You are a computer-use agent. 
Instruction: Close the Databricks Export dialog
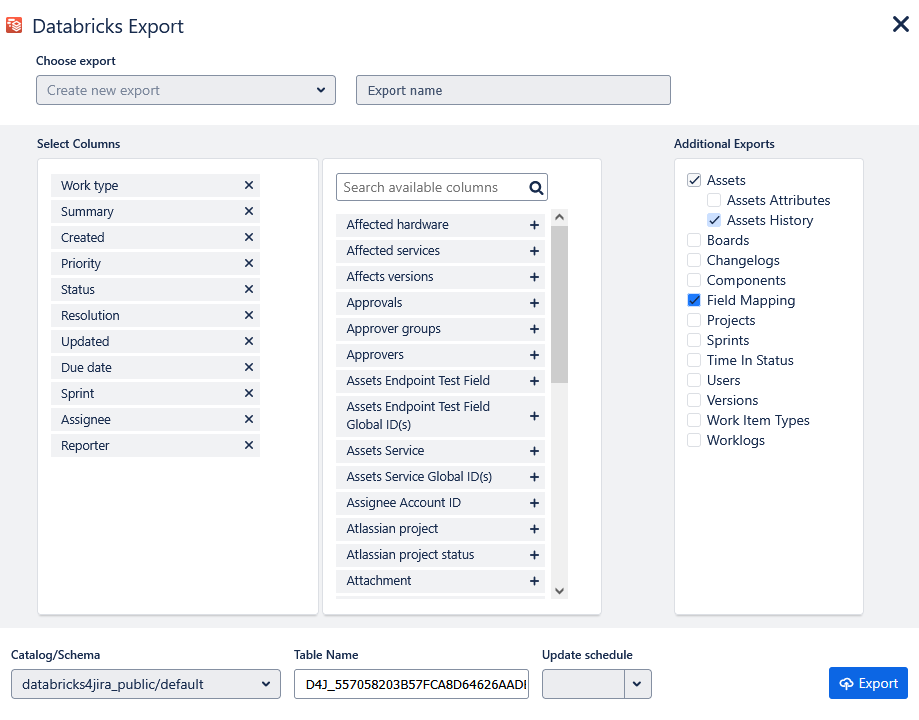click(x=900, y=24)
